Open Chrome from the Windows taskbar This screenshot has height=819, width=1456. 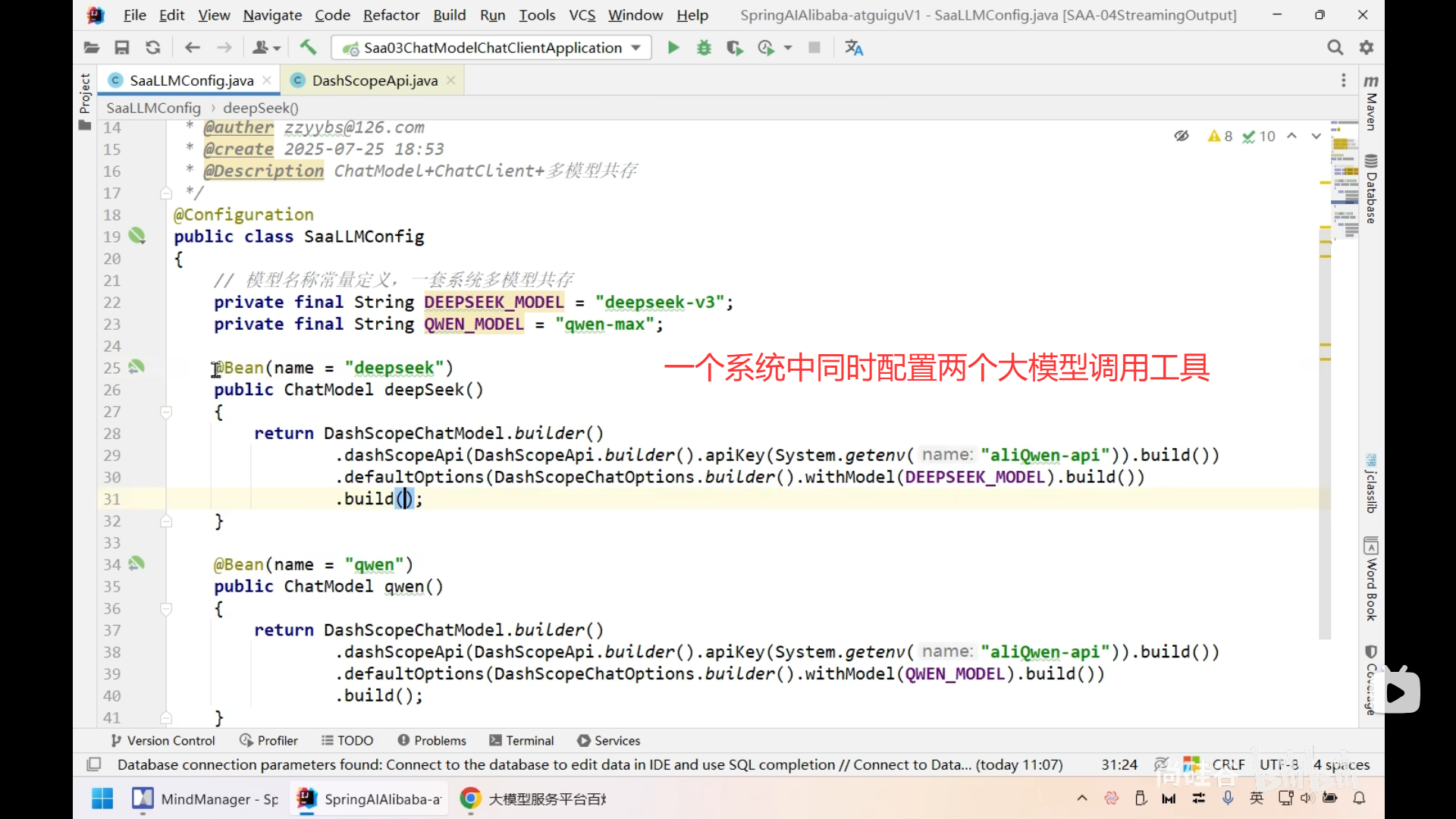pos(470,799)
